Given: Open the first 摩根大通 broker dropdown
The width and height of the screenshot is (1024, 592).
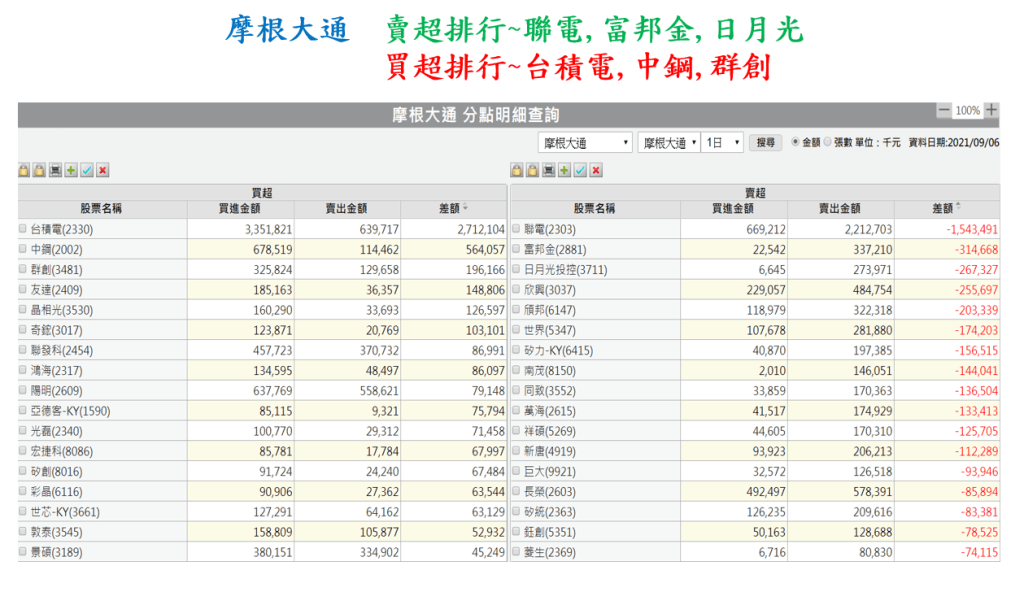Looking at the screenshot, I should pos(585,143).
